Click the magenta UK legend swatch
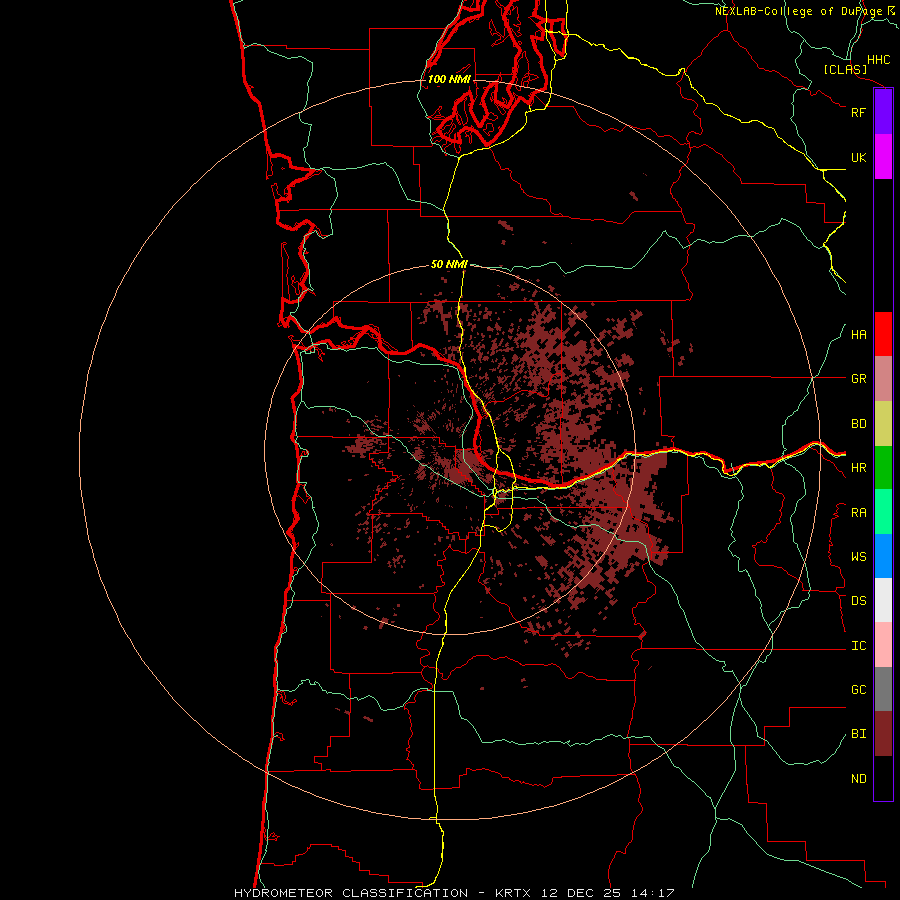The width and height of the screenshot is (900, 900). pyautogui.click(x=883, y=157)
